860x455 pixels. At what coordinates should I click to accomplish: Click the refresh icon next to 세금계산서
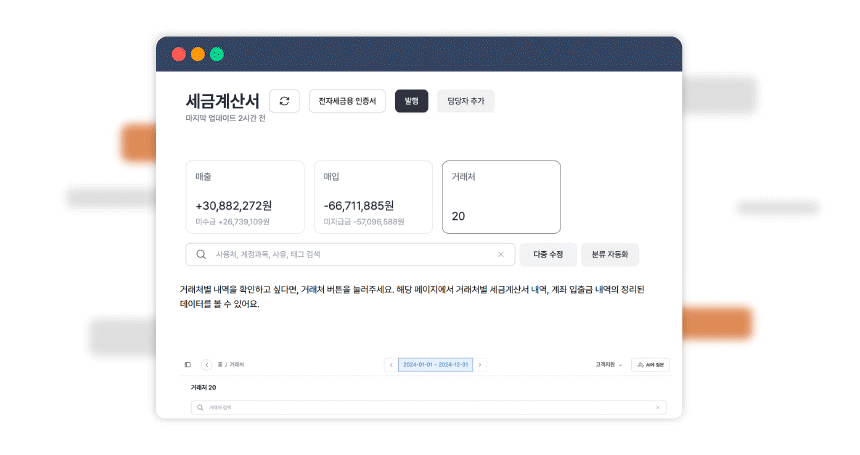click(284, 101)
